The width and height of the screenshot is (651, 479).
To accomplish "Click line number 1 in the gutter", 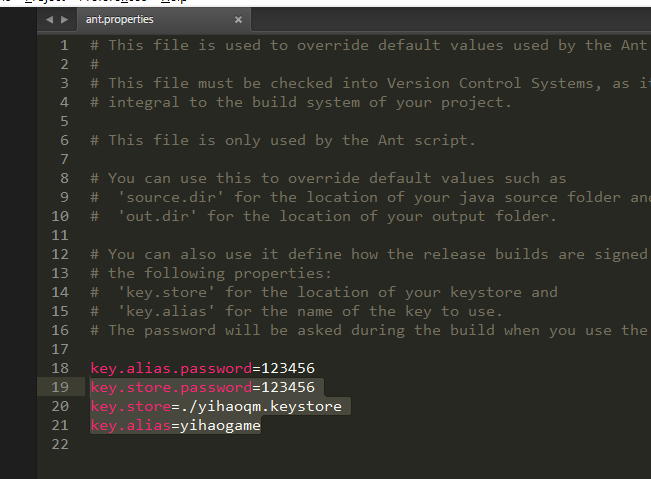I will 64,45.
